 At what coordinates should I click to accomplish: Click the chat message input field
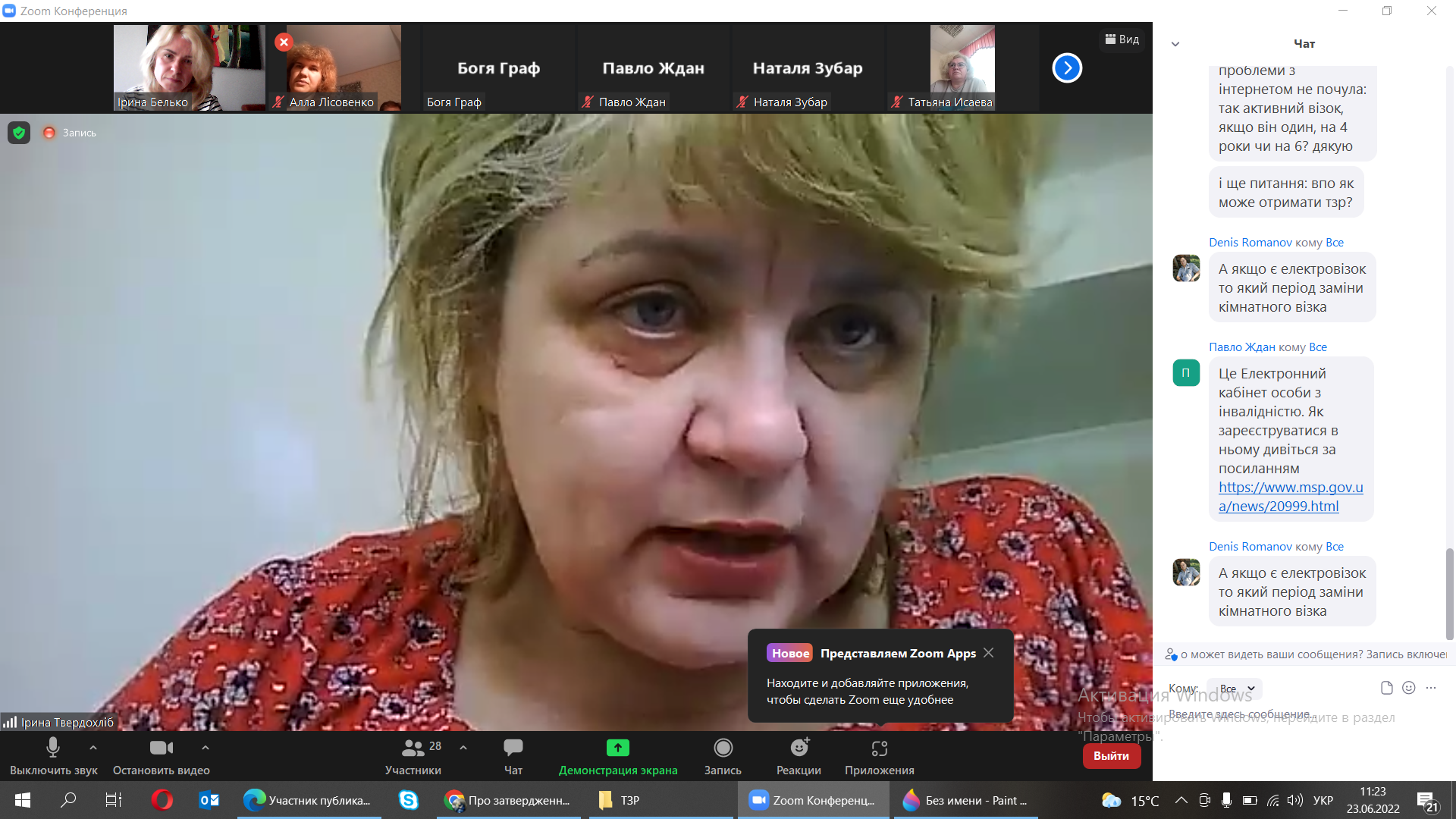tap(1304, 714)
